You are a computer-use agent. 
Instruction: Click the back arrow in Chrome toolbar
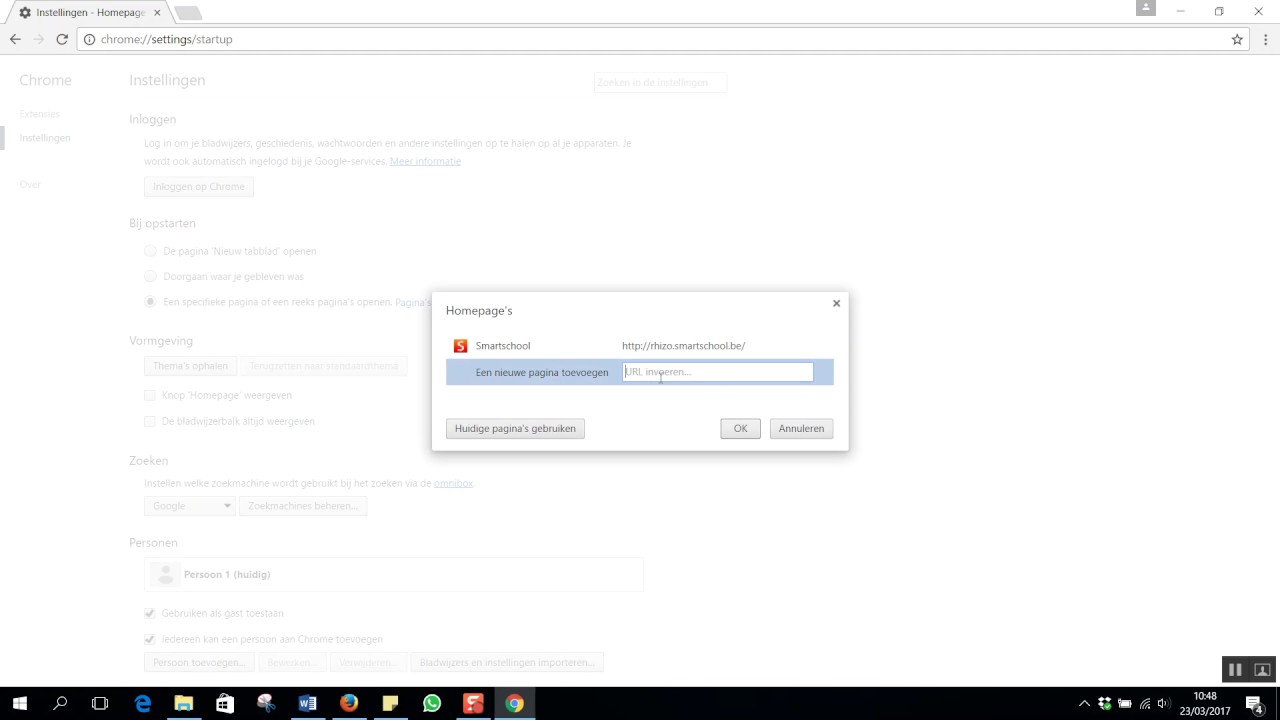click(15, 39)
